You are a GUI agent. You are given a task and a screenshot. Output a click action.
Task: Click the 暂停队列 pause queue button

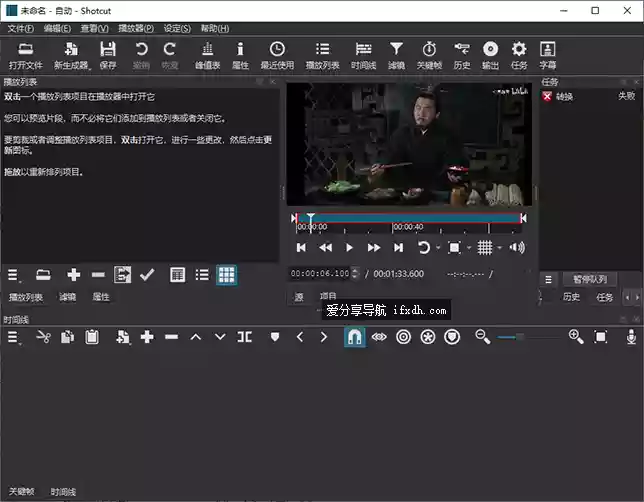pos(590,279)
